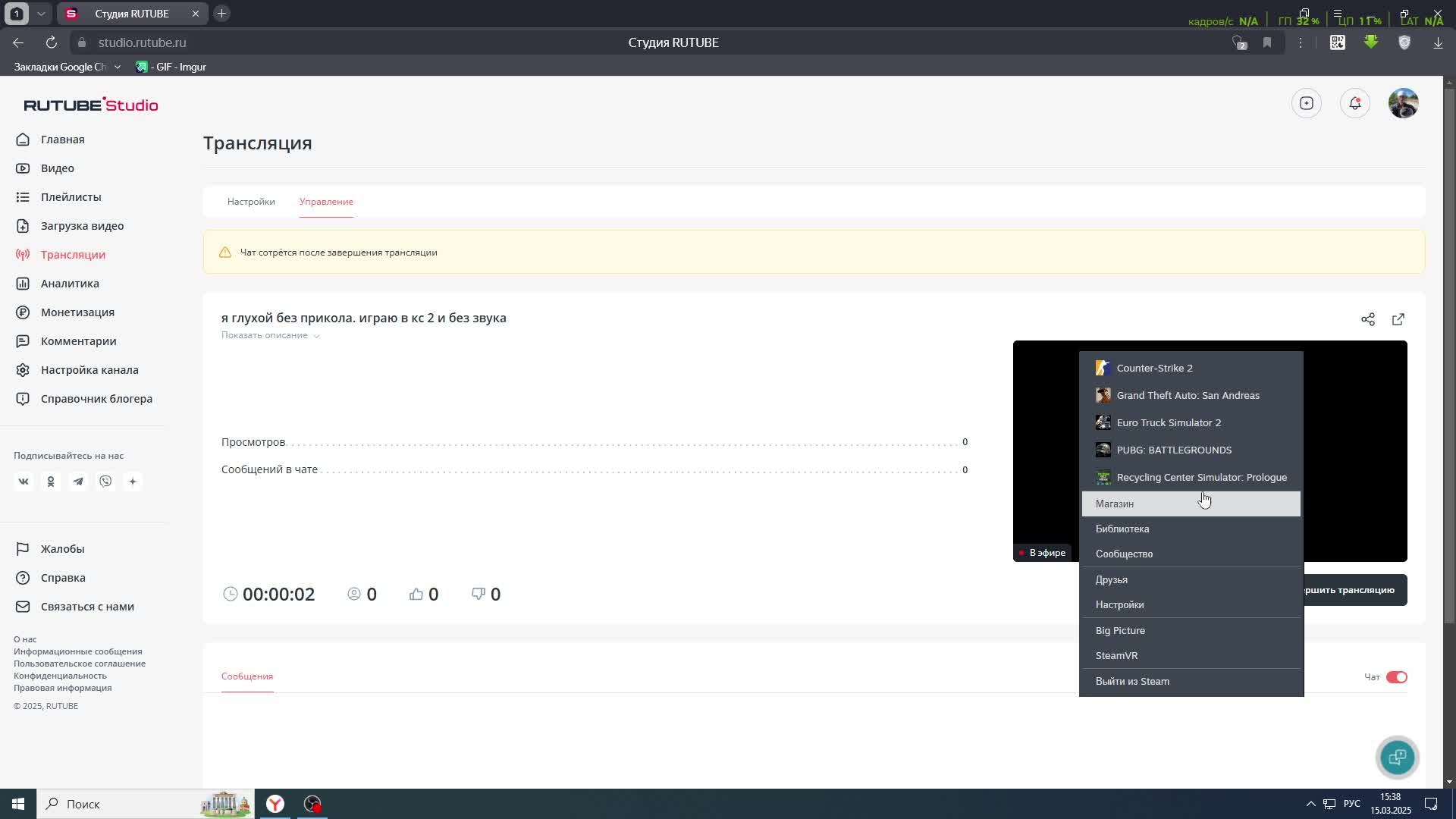1456x819 pixels.
Task: Launch PUBG: BATTLEGROUNDS from menu
Action: click(1191, 450)
